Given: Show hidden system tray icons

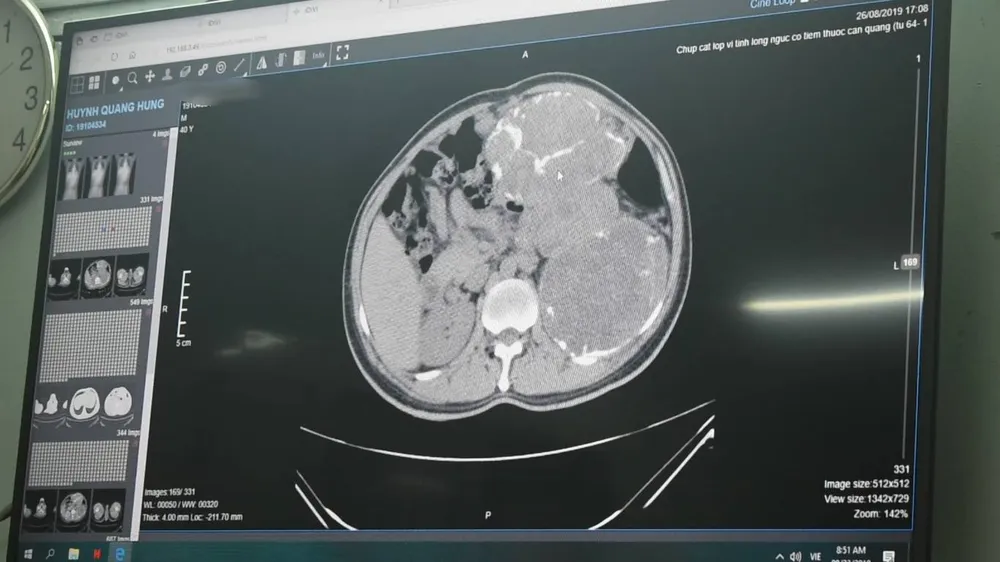Looking at the screenshot, I should 780,555.
